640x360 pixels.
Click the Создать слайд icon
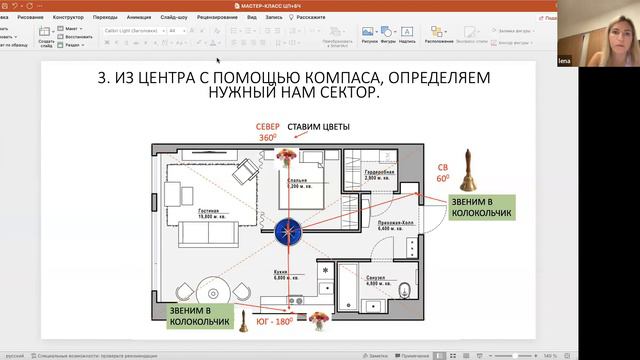click(x=44, y=32)
